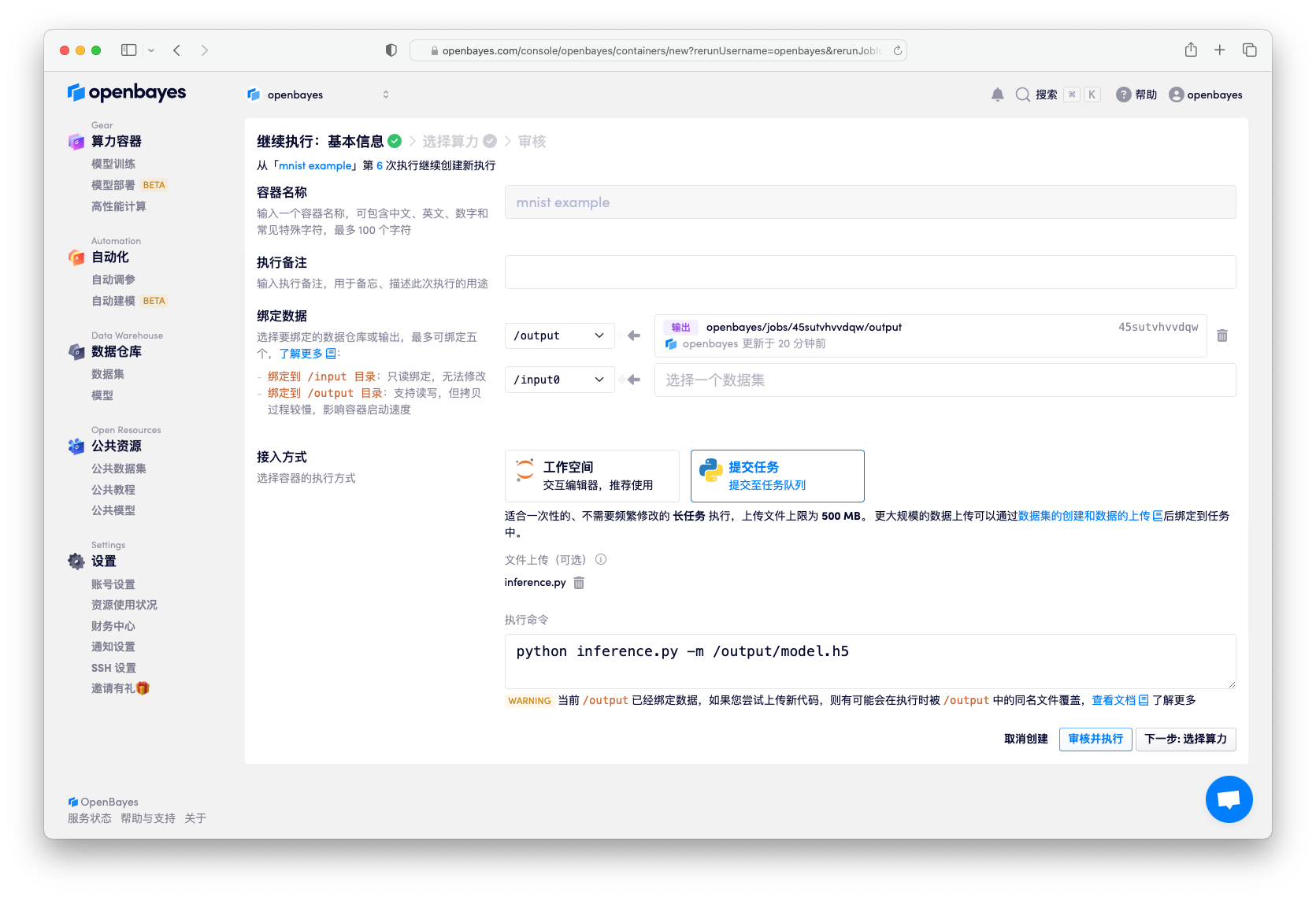Click 下一步: 选择算力 button

tap(1184, 739)
